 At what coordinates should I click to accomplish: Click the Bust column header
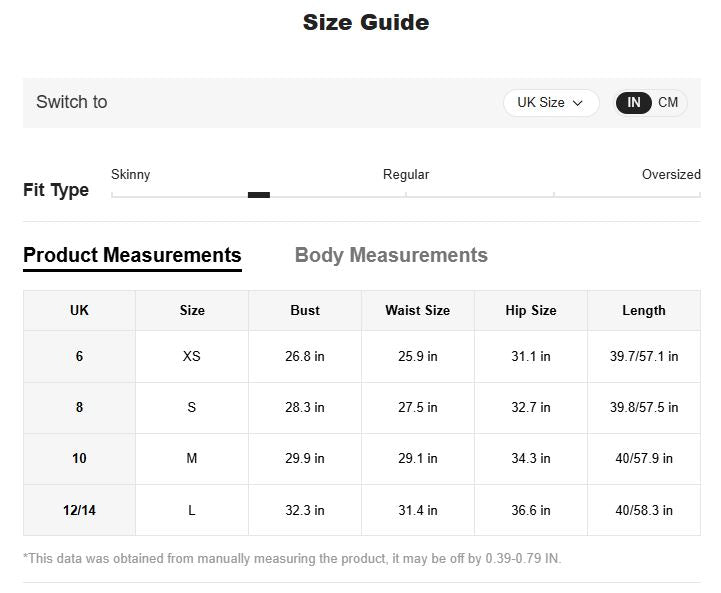305,311
